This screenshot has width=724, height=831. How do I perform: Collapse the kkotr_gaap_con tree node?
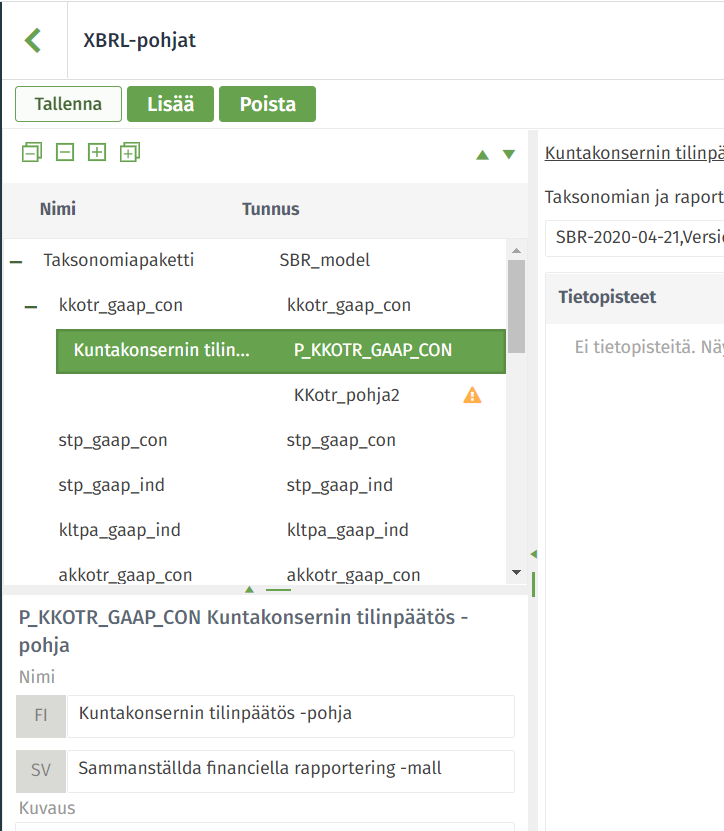pyautogui.click(x=31, y=306)
